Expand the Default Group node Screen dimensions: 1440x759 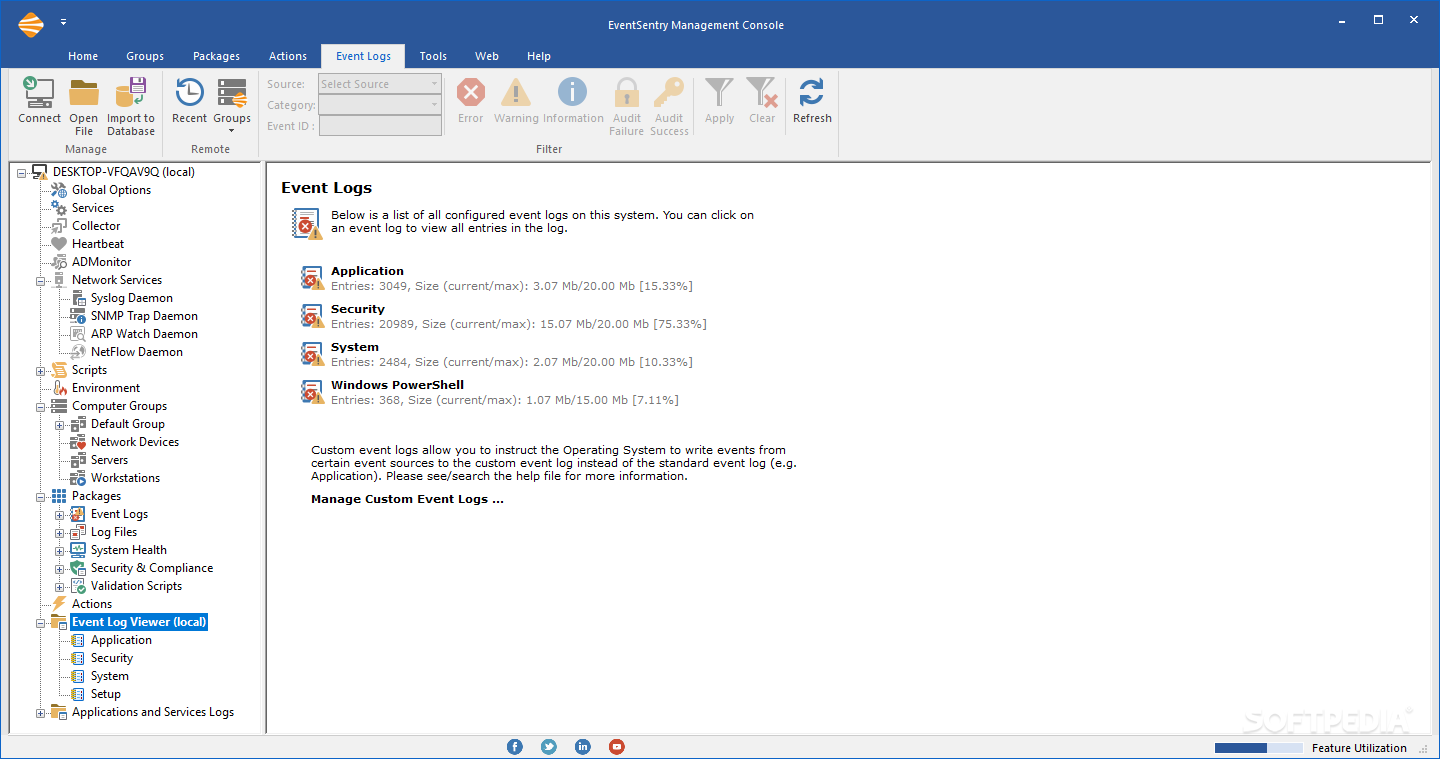click(60, 424)
